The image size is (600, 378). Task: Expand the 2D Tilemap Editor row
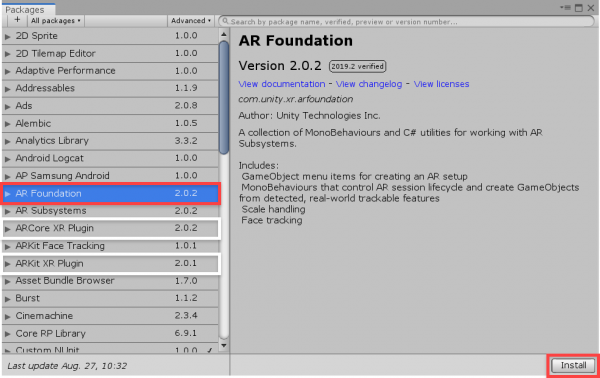7,54
